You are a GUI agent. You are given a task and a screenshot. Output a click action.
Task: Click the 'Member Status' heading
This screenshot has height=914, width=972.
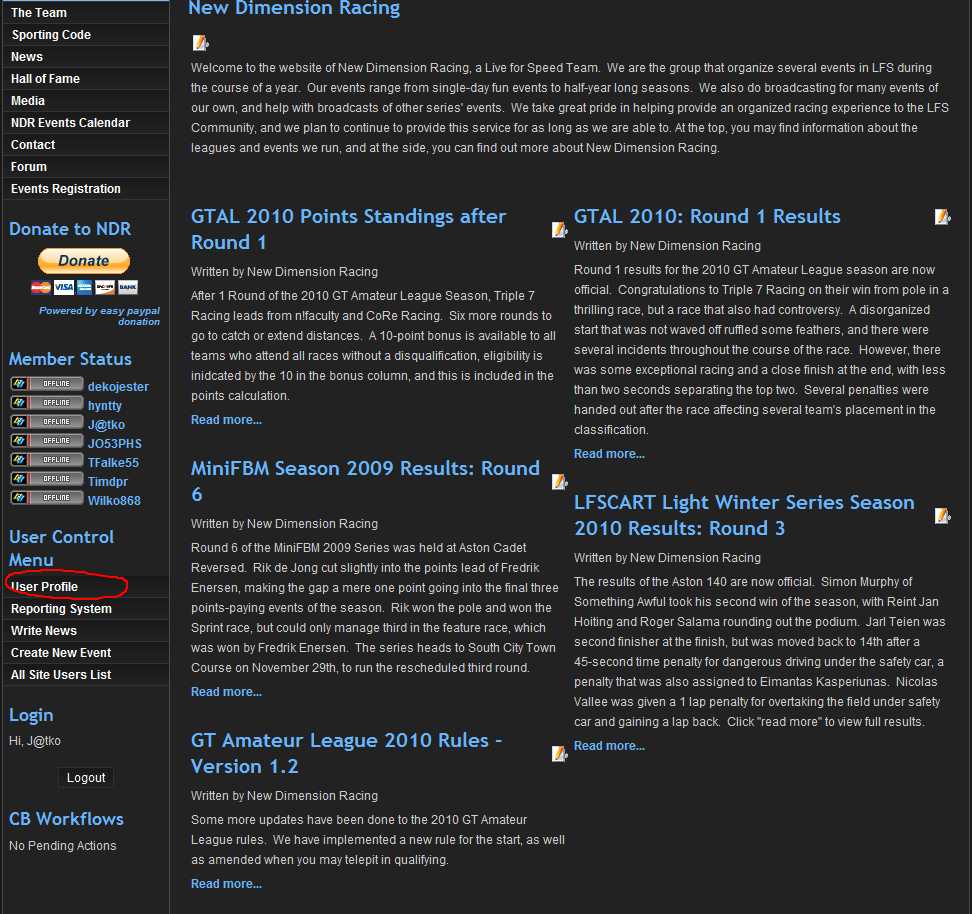coord(70,359)
